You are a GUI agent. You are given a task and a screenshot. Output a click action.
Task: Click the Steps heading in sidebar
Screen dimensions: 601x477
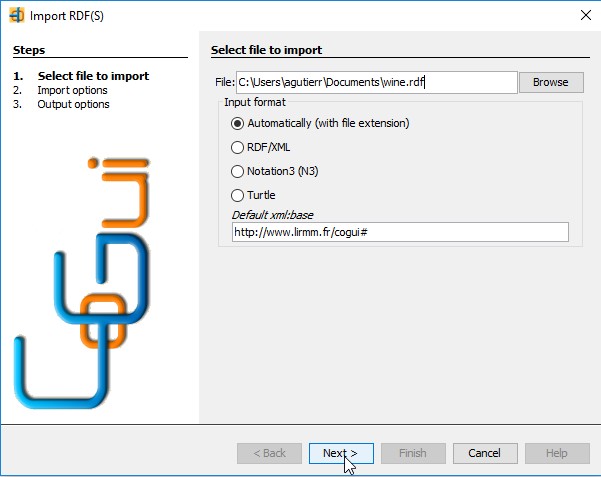[29, 50]
